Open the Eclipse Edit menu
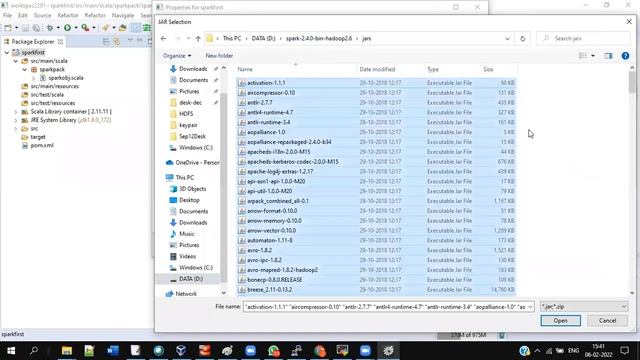The width and height of the screenshot is (640, 360). 22,16
